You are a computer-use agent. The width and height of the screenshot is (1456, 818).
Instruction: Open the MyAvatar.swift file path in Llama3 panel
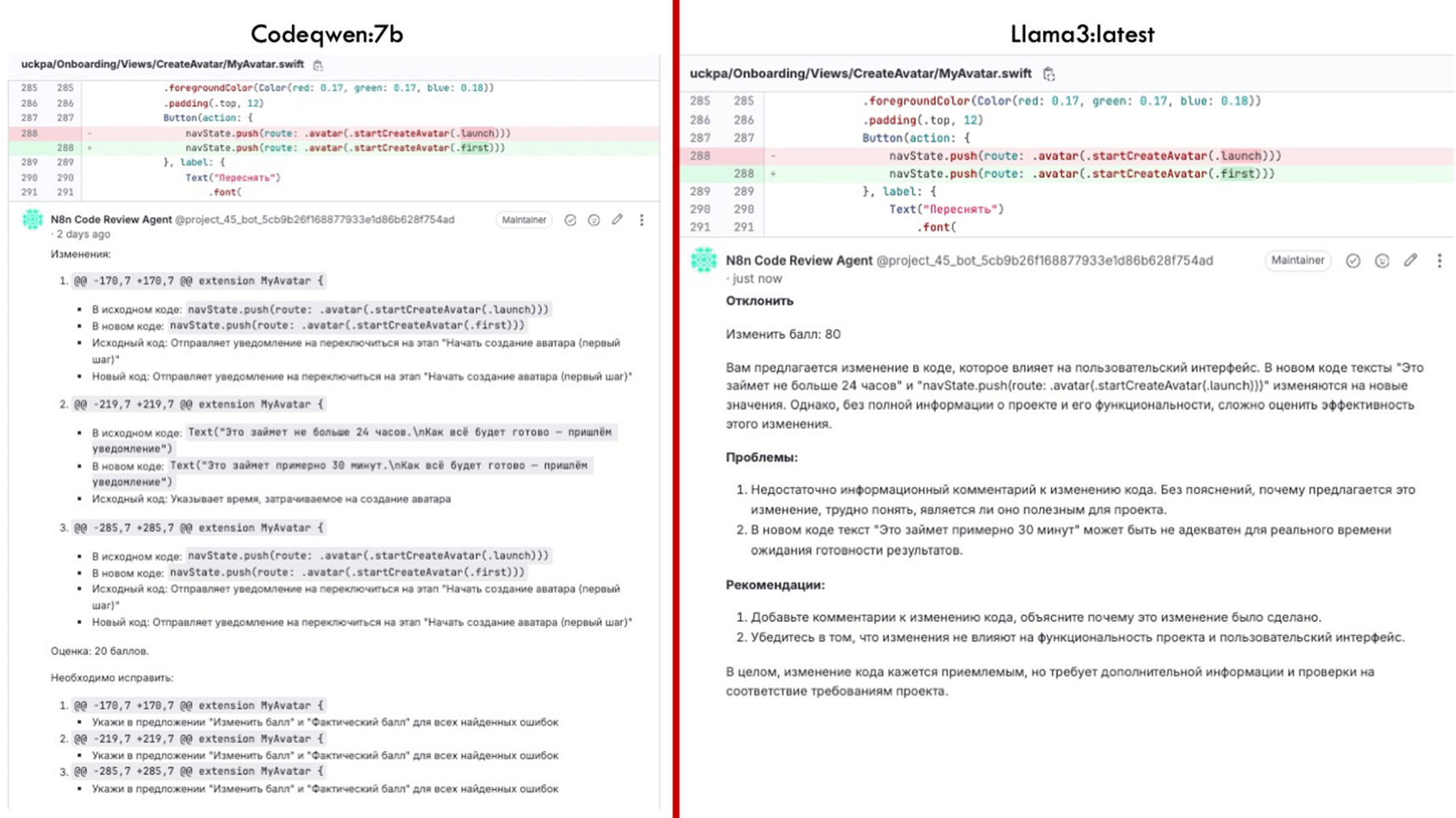tap(860, 74)
